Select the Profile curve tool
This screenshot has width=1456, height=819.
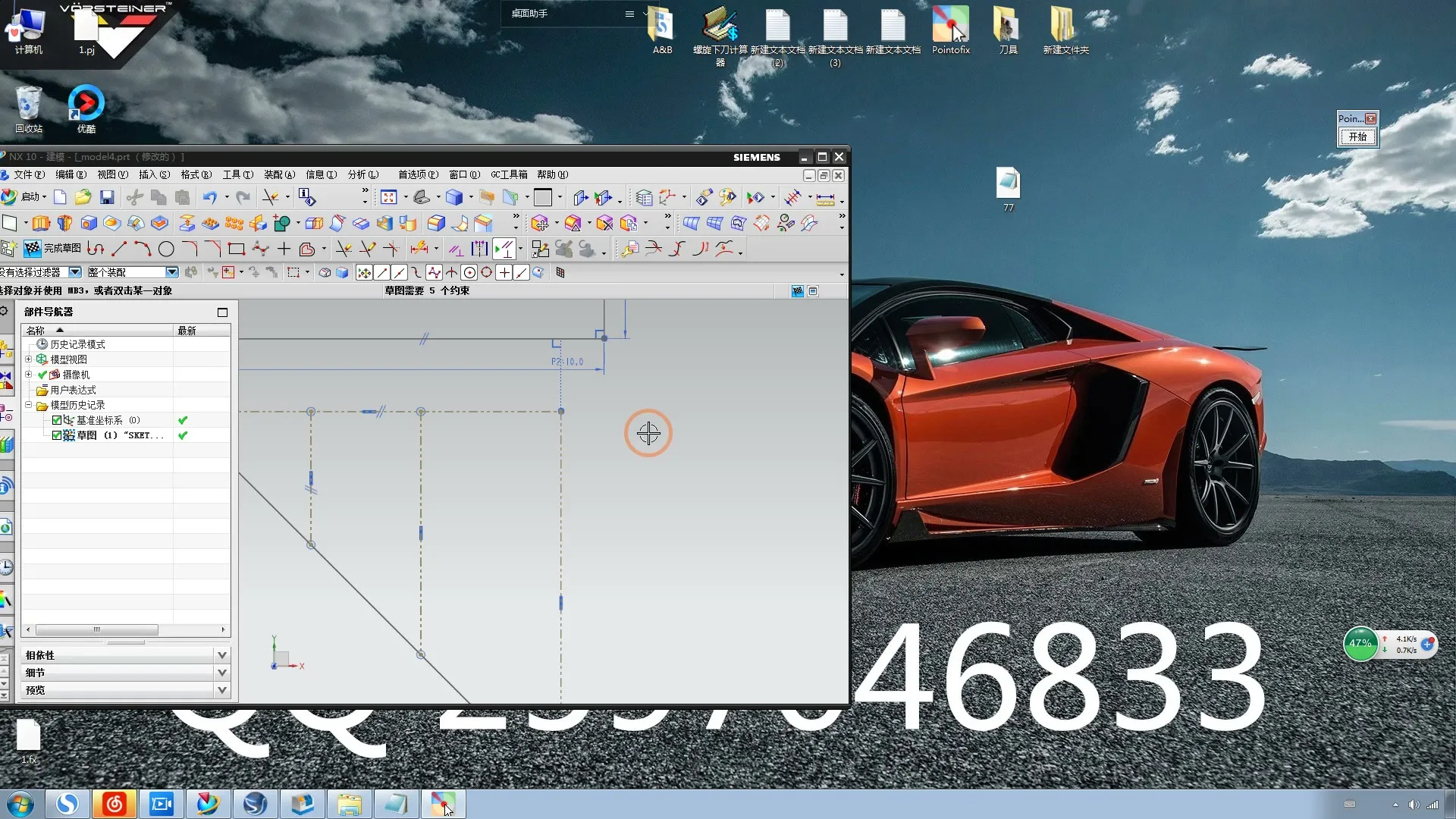[96, 249]
